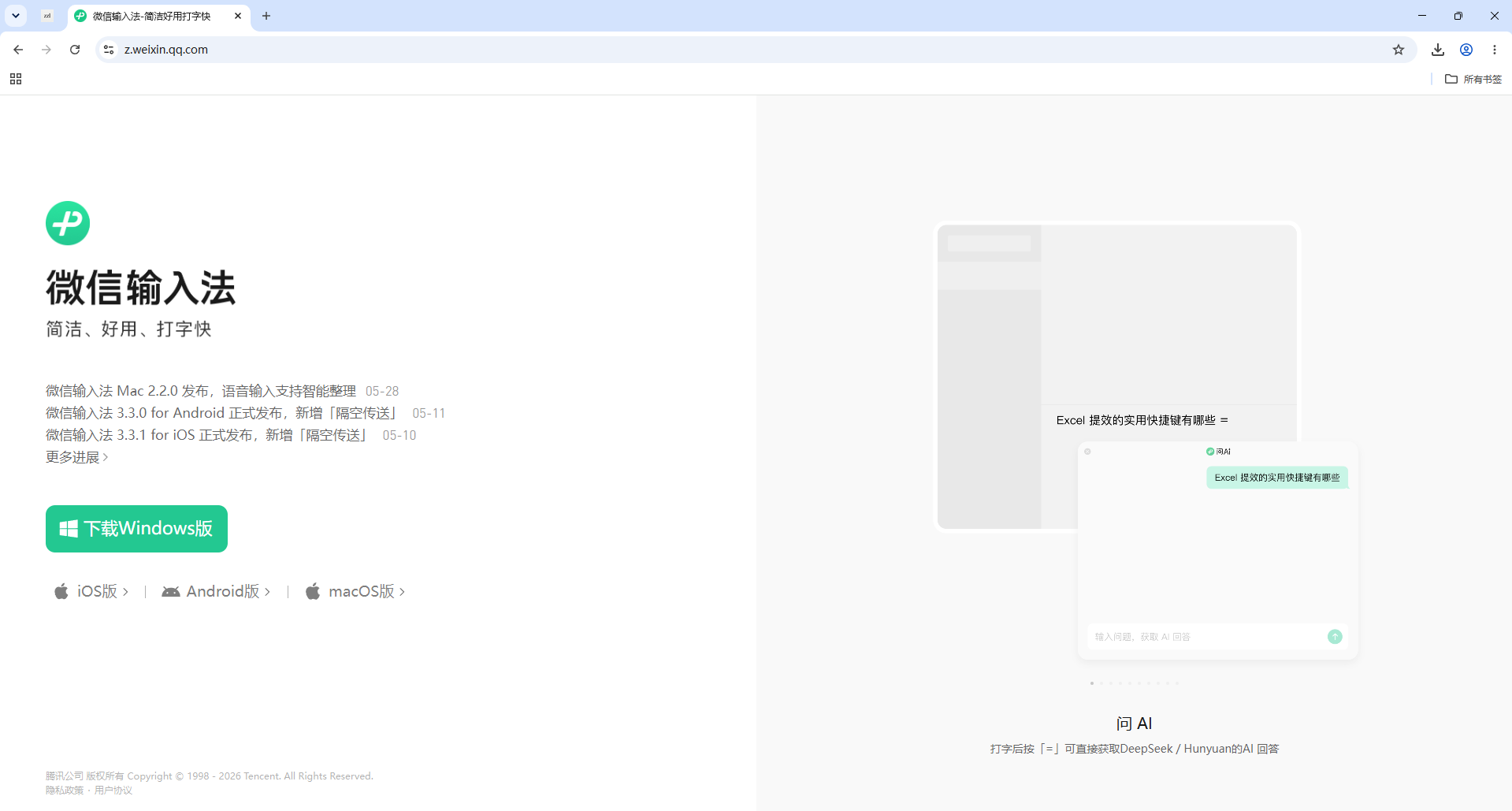Click the 问 AI feature heading
This screenshot has height=811, width=1512.
pos(1134,724)
